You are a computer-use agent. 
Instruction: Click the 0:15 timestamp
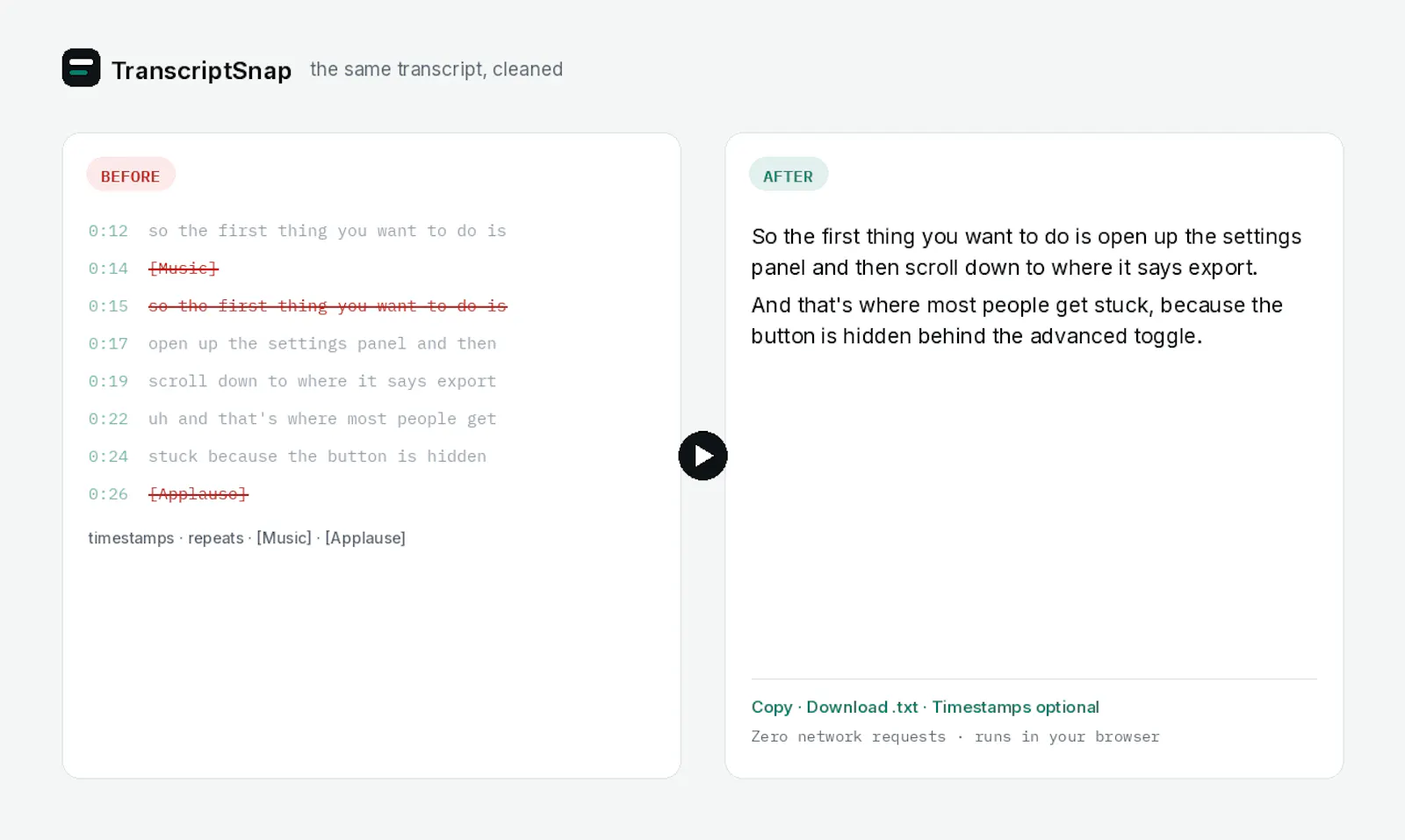tap(108, 306)
